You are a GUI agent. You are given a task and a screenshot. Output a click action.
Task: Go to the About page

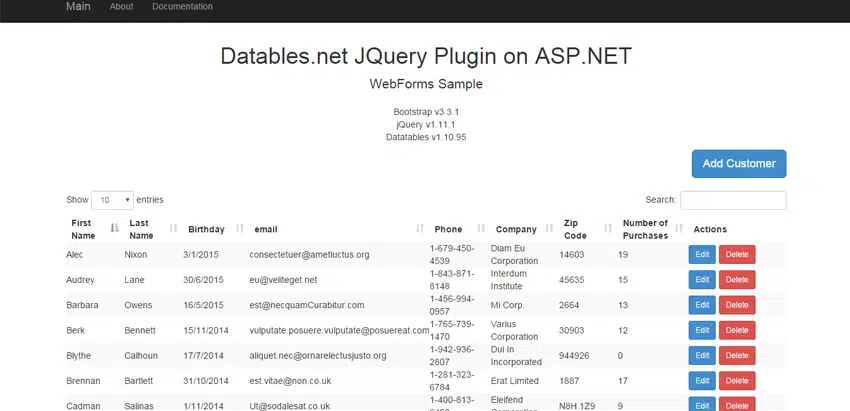click(x=121, y=7)
